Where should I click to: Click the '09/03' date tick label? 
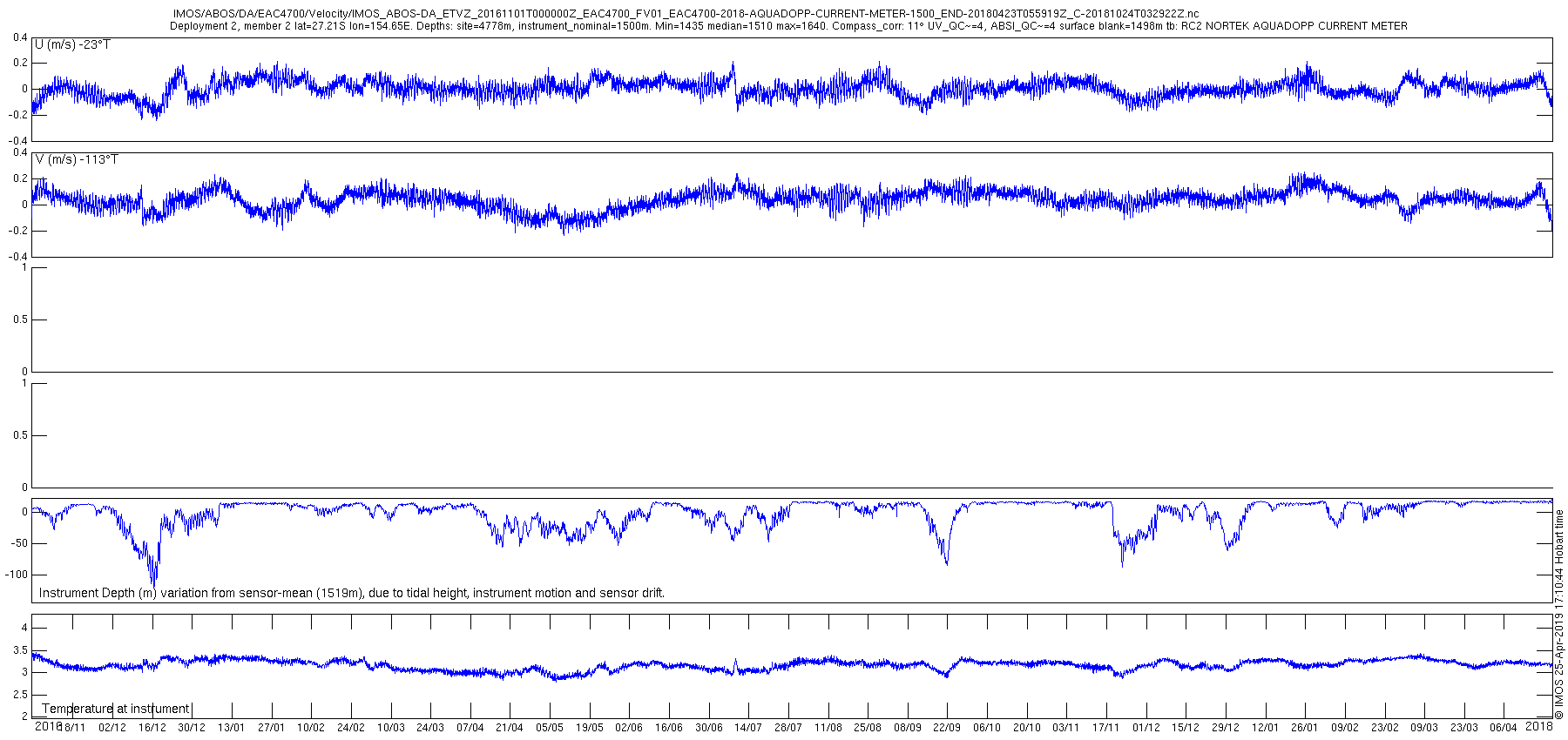(x=1424, y=727)
